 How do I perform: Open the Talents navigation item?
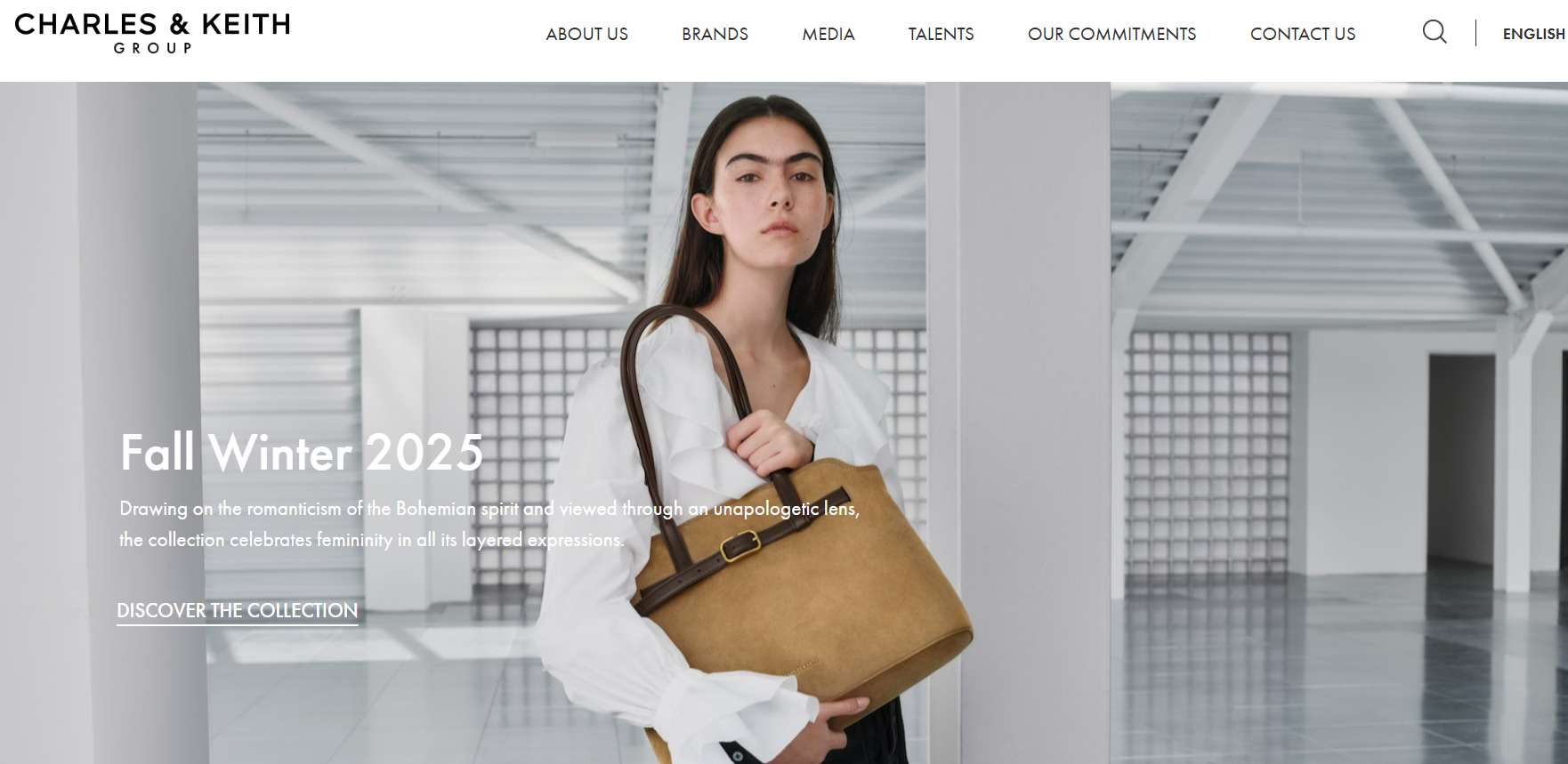[x=941, y=34]
